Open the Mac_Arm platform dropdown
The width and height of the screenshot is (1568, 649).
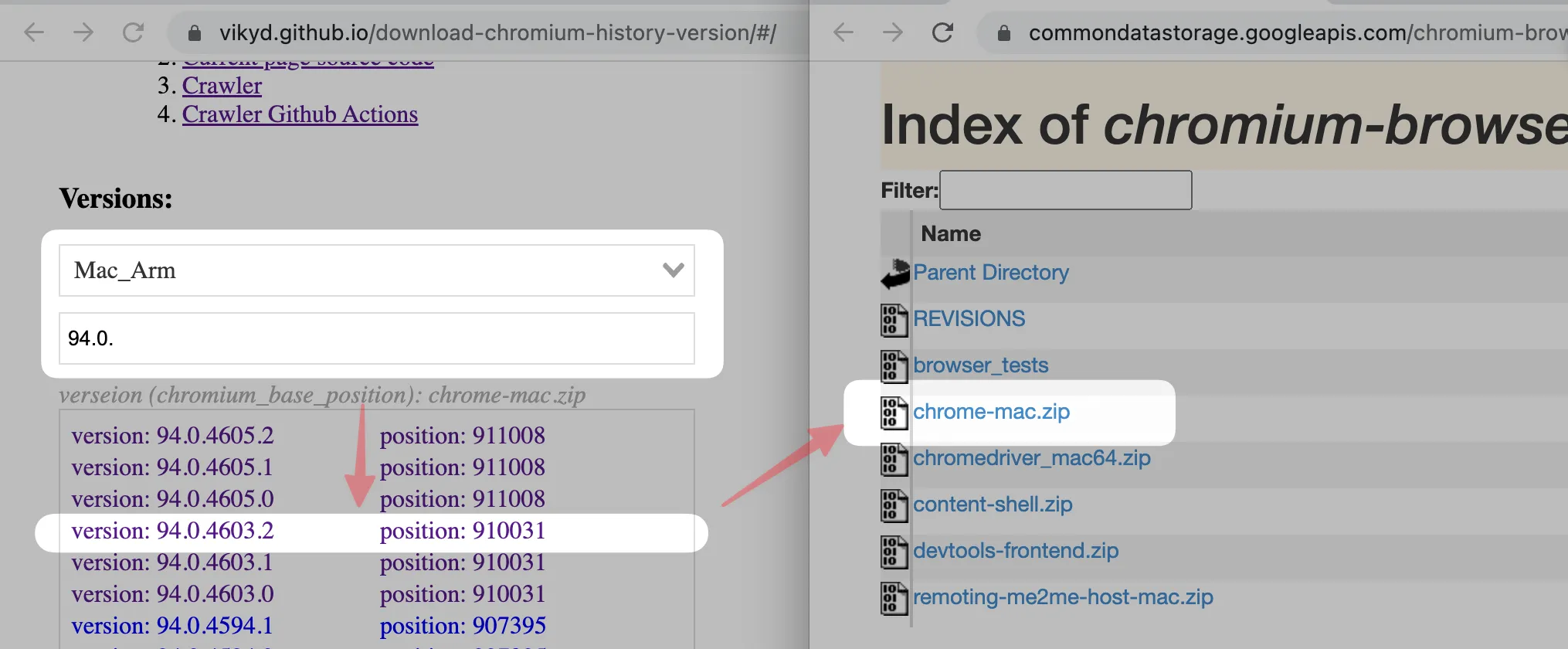pyautogui.click(x=376, y=270)
